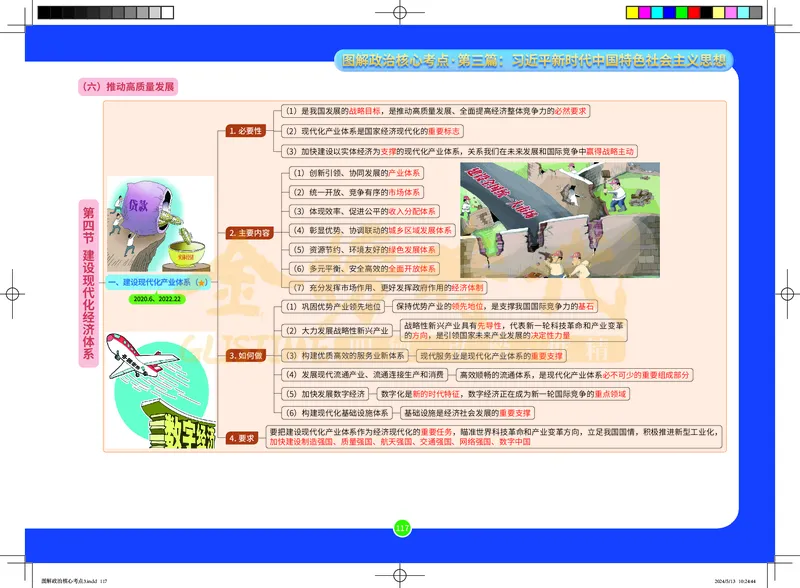Click the circled star icon after 建设现代化产业体系
Image resolution: width=800 pixels, height=588 pixels.
[201, 283]
